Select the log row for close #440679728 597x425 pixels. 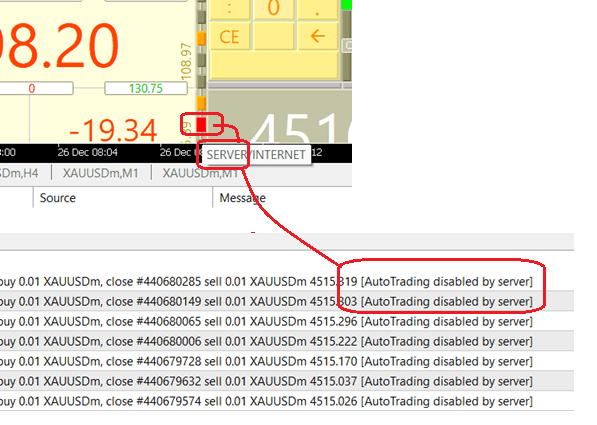pyautogui.click(x=287, y=361)
